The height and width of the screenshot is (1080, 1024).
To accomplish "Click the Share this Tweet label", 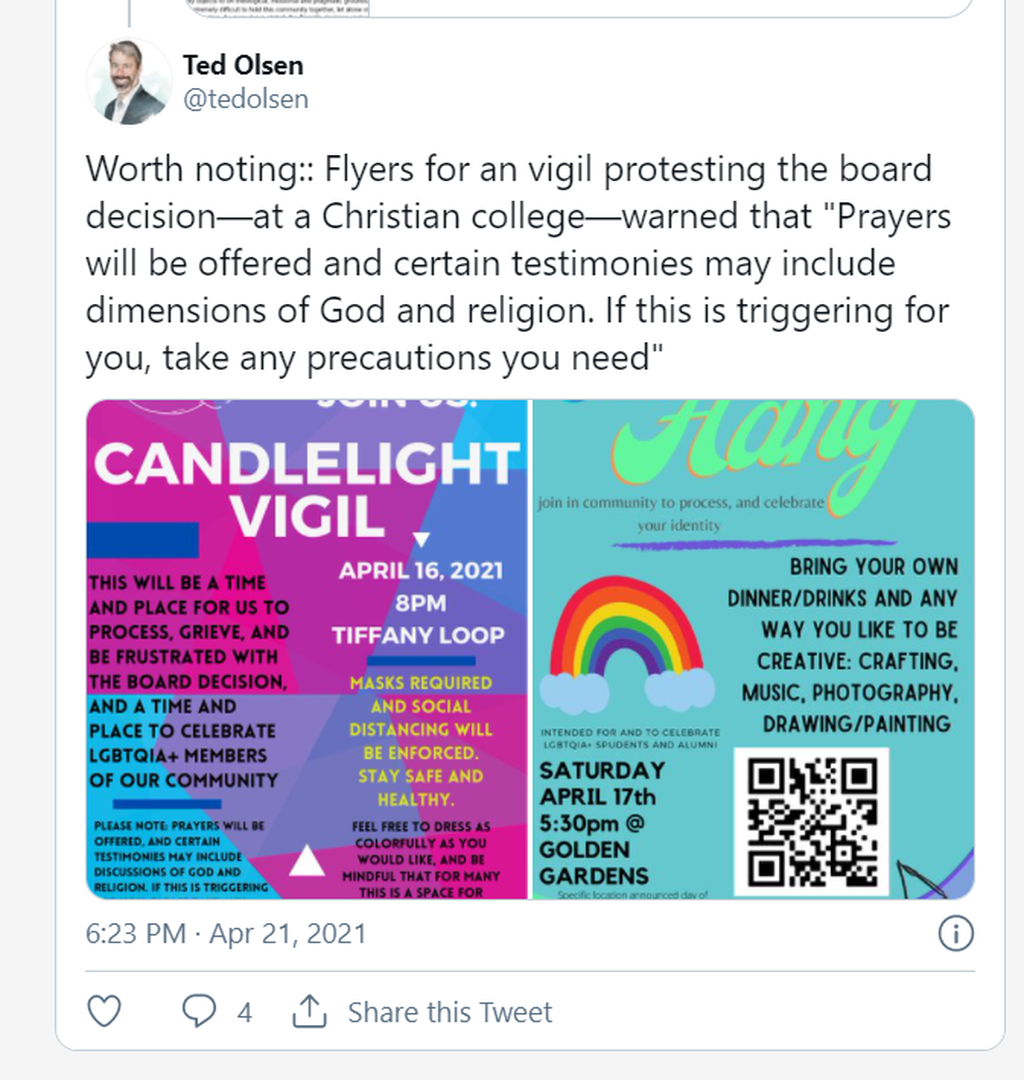I will click(x=450, y=1012).
